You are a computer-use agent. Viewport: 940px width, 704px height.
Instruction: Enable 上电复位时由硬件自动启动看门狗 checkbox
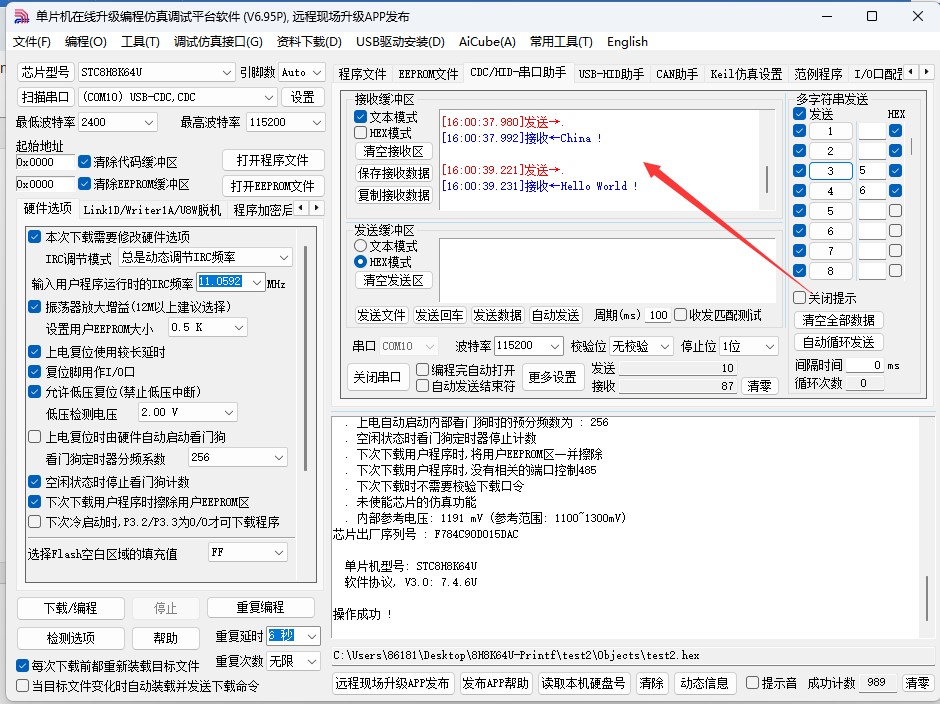coord(35,437)
